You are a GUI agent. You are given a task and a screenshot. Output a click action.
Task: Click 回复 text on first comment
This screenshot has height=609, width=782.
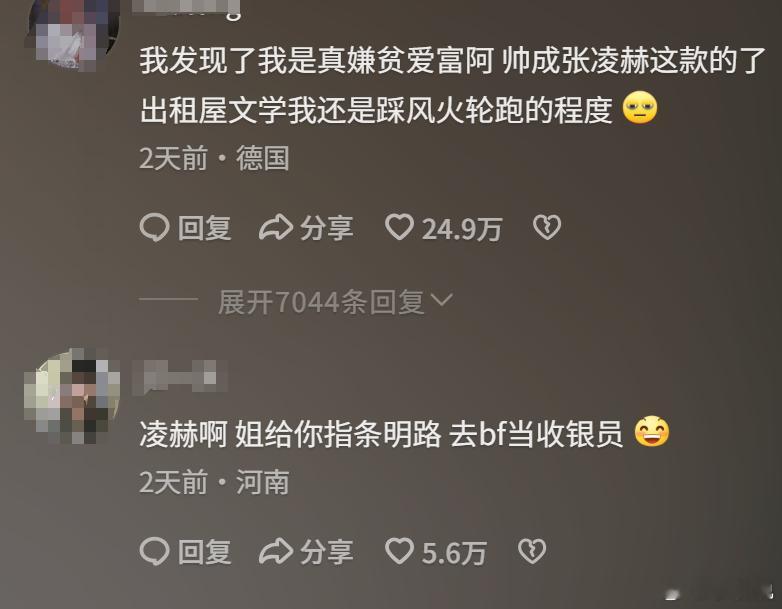(204, 228)
